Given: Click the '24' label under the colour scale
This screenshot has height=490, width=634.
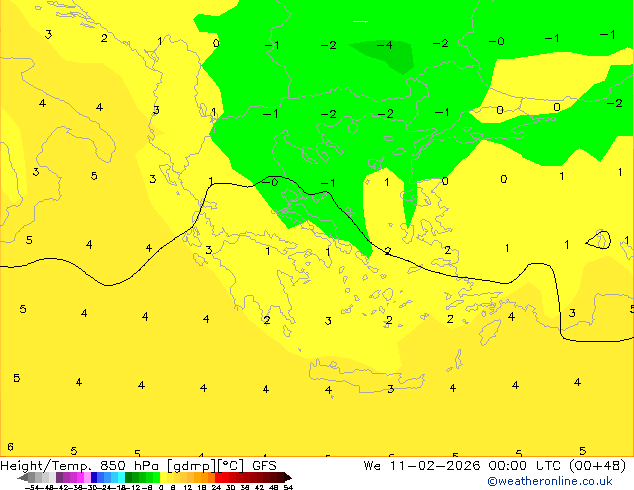Looking at the screenshot, I should click(x=216, y=487).
